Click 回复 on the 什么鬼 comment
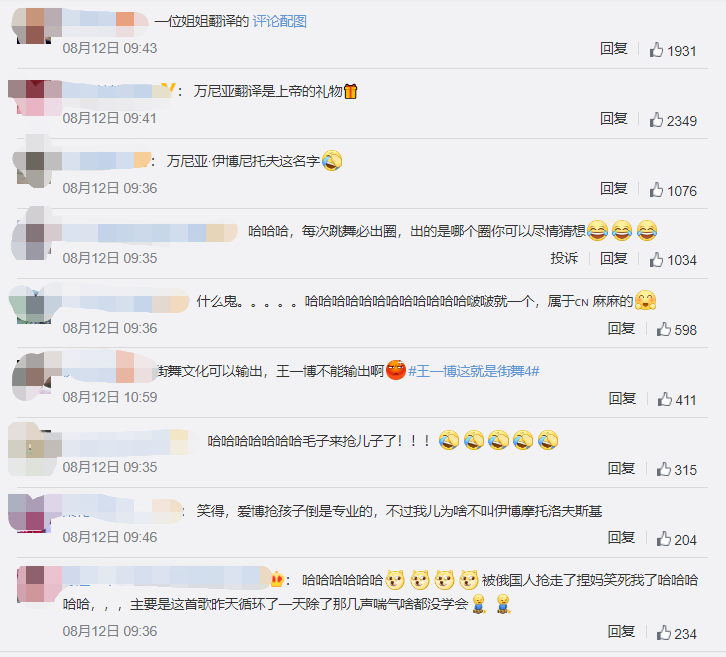This screenshot has width=726, height=657. (x=621, y=328)
